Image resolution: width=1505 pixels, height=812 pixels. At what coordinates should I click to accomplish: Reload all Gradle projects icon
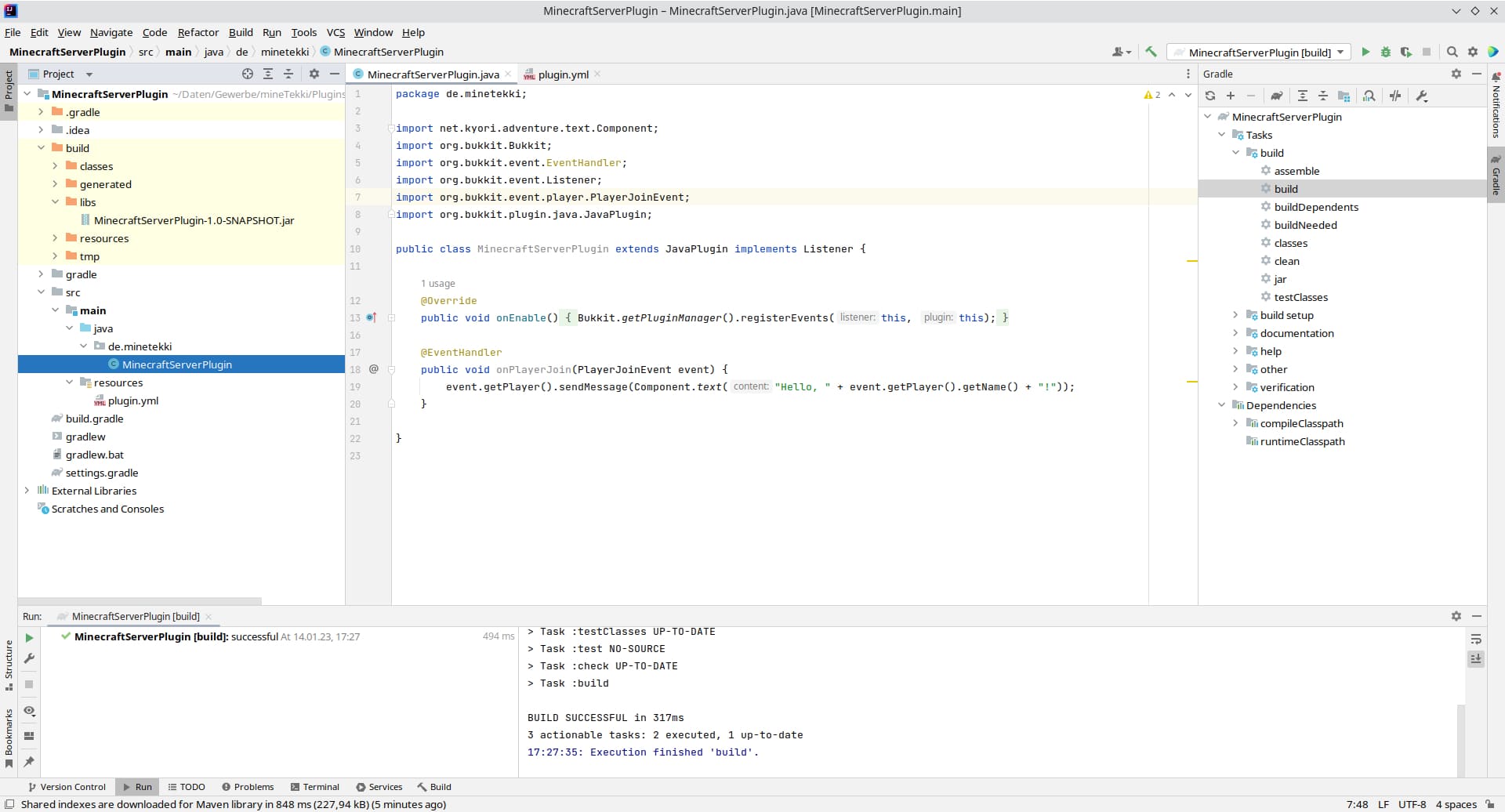(1210, 96)
